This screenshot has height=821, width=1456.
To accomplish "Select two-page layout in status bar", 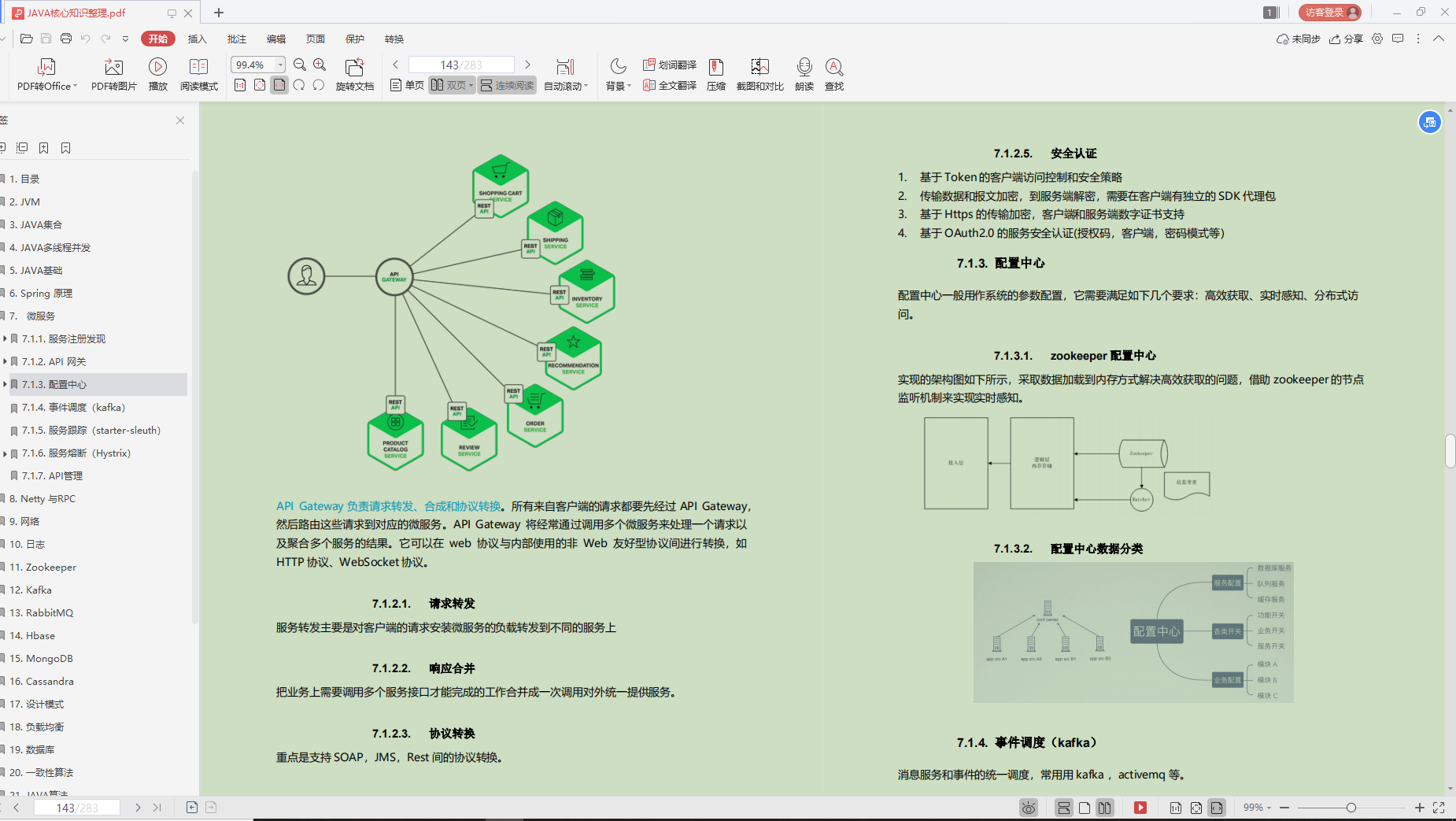I will (x=1105, y=808).
